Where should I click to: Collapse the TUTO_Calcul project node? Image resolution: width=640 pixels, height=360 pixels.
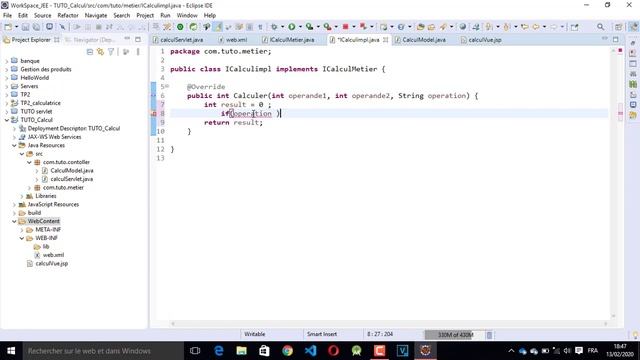click(7, 120)
